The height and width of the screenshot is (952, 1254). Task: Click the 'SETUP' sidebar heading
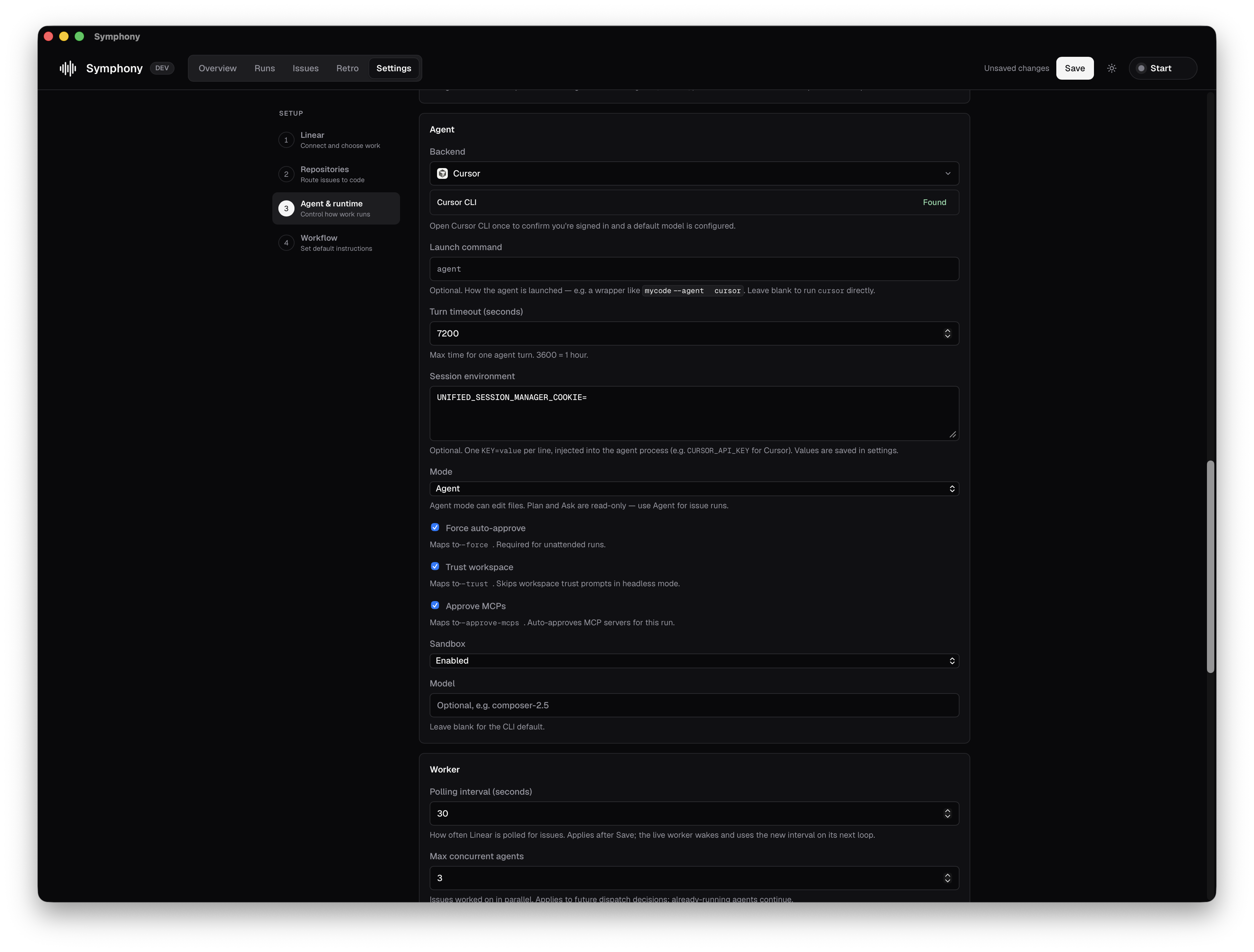tap(291, 113)
